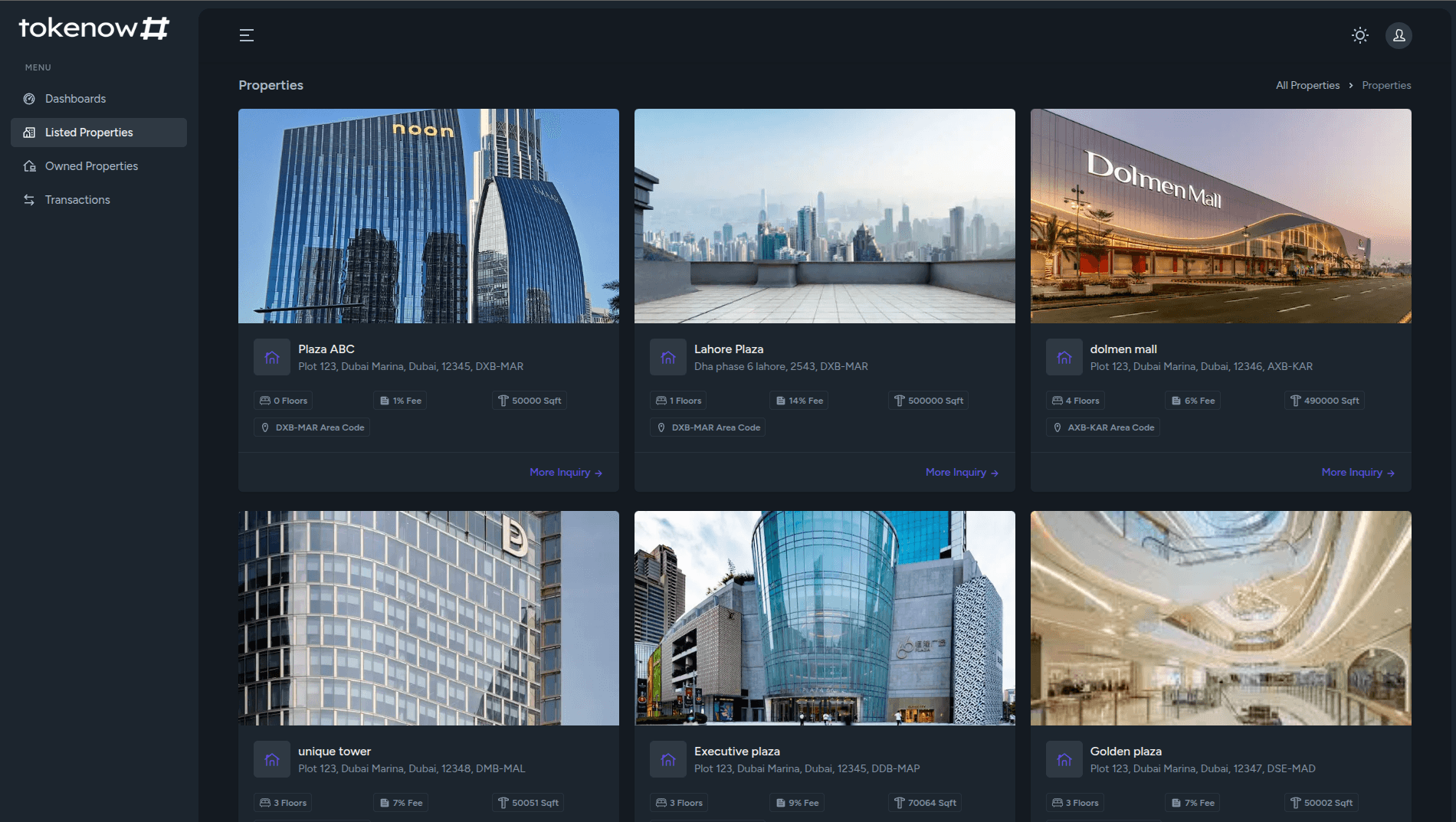1456x822 pixels.
Task: Open Transactions via the arrows icon
Action: [29, 199]
